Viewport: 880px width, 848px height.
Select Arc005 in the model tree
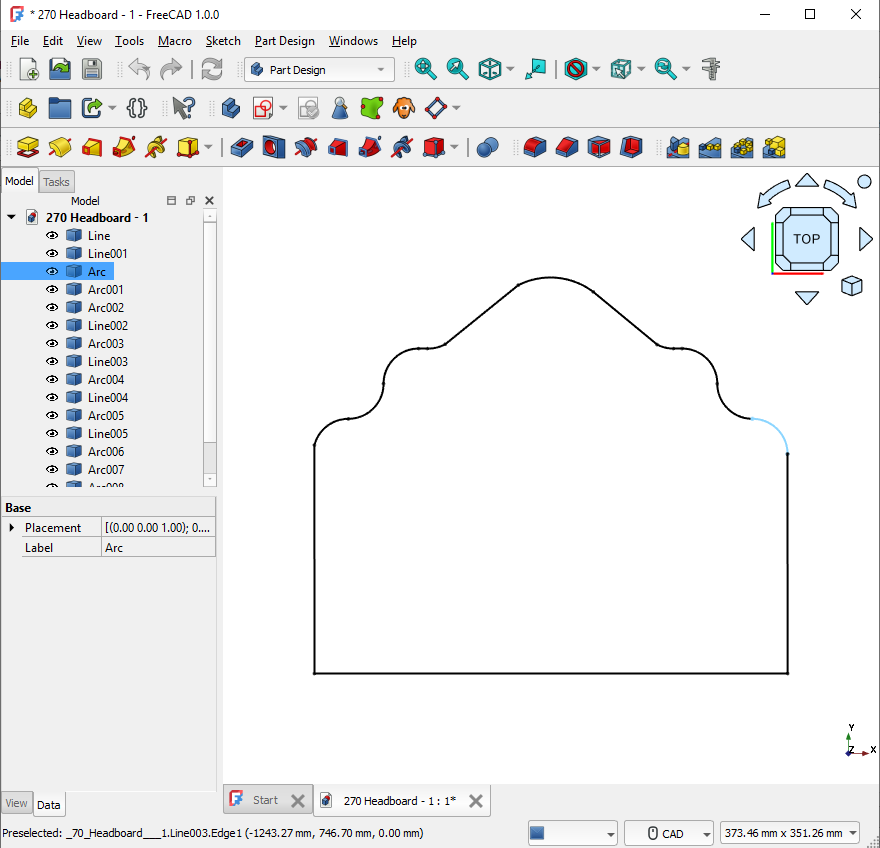[106, 415]
